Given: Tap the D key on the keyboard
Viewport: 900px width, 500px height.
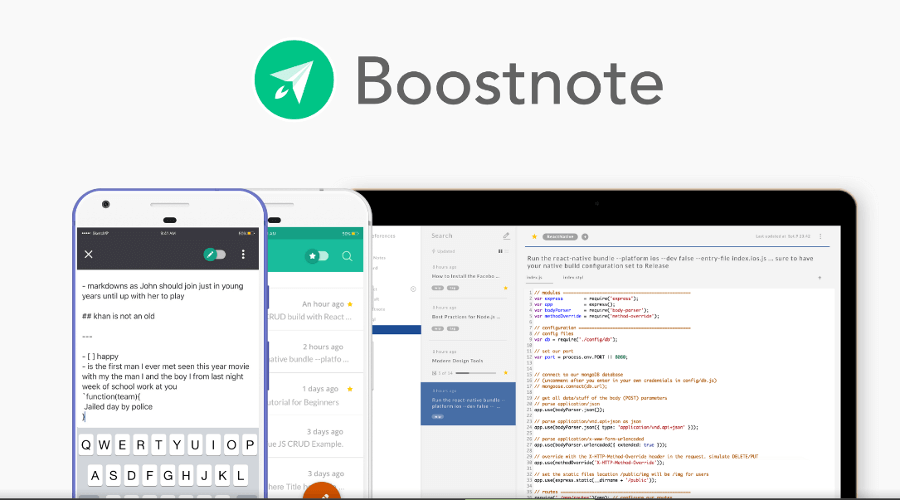Looking at the screenshot, I should [131, 475].
